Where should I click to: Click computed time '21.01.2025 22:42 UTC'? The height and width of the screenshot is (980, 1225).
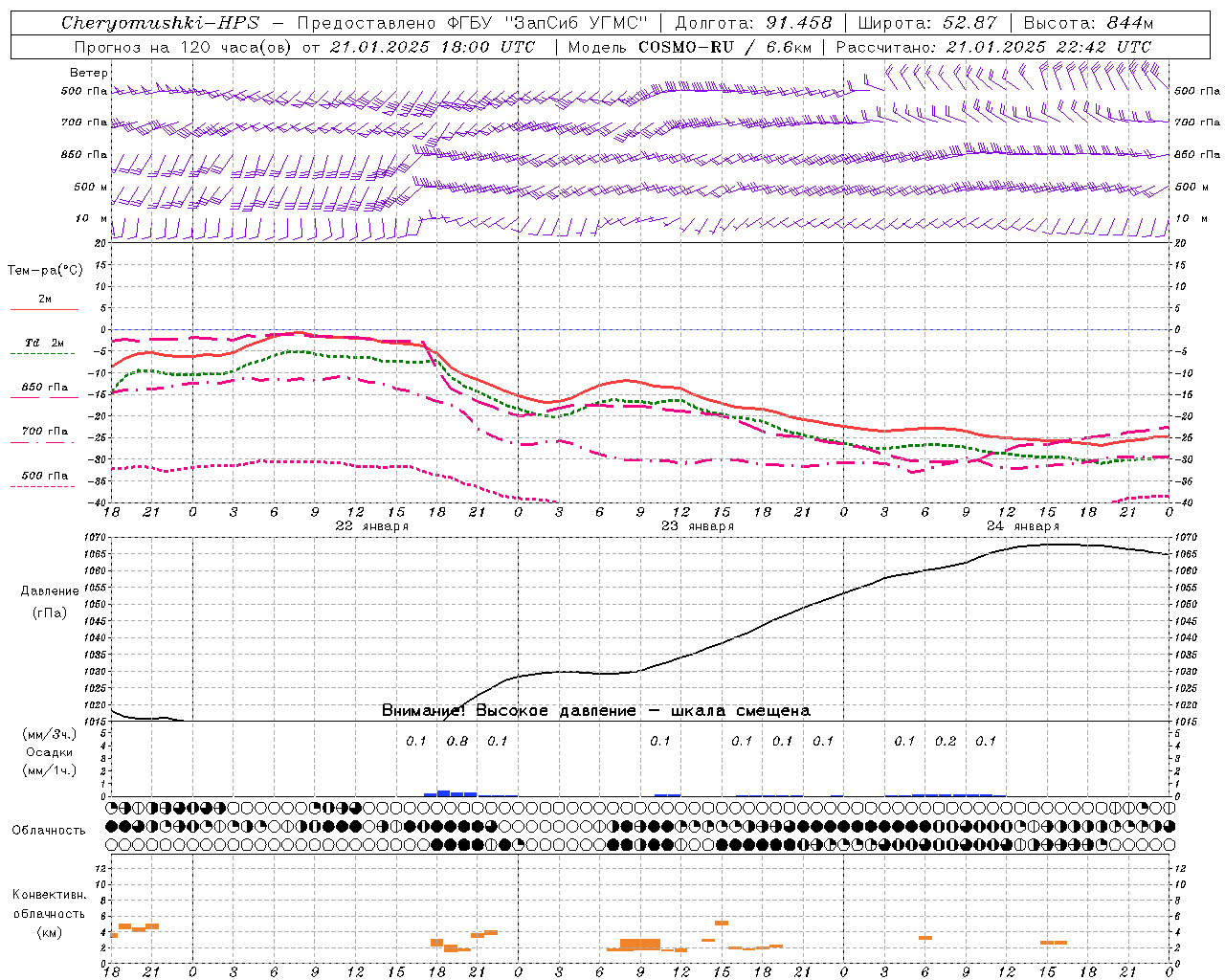pos(1049,47)
